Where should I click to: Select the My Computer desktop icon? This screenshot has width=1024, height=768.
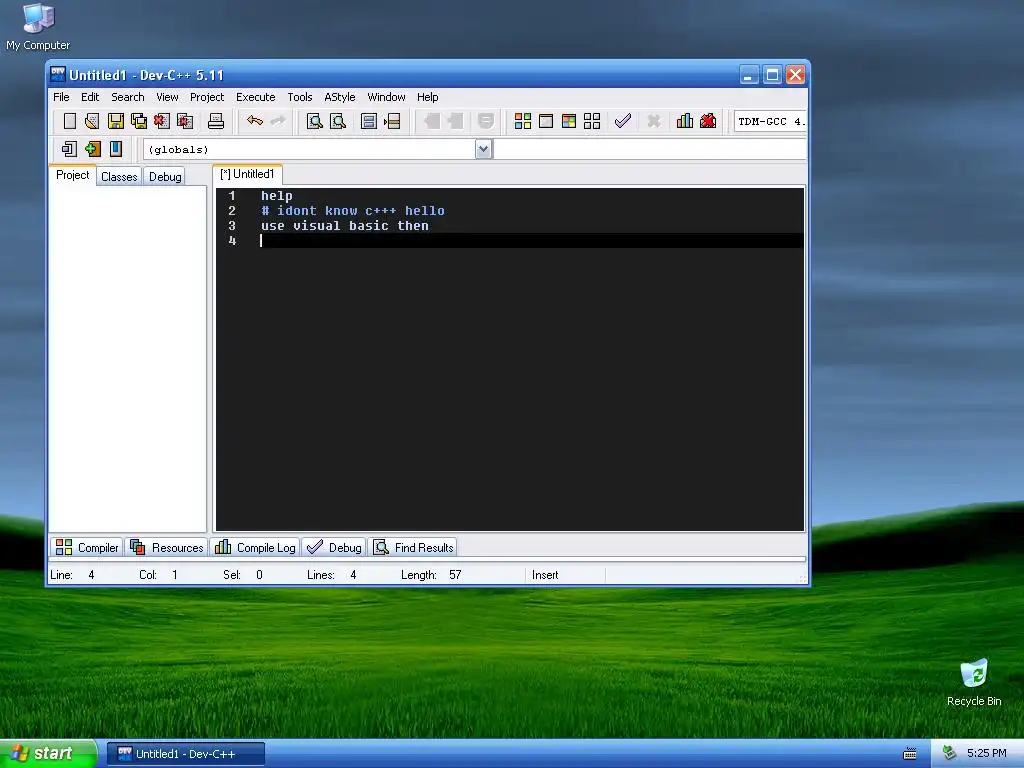38,27
